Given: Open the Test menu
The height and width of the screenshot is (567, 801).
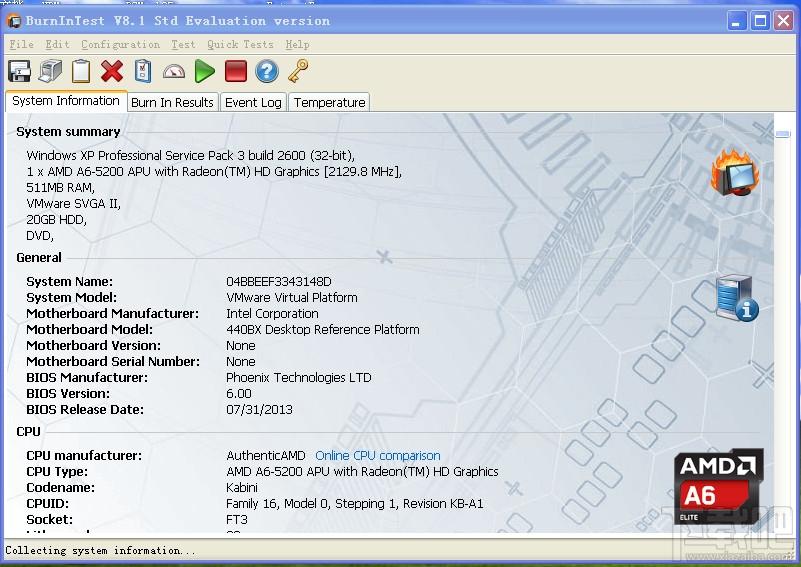Looking at the screenshot, I should click(183, 44).
